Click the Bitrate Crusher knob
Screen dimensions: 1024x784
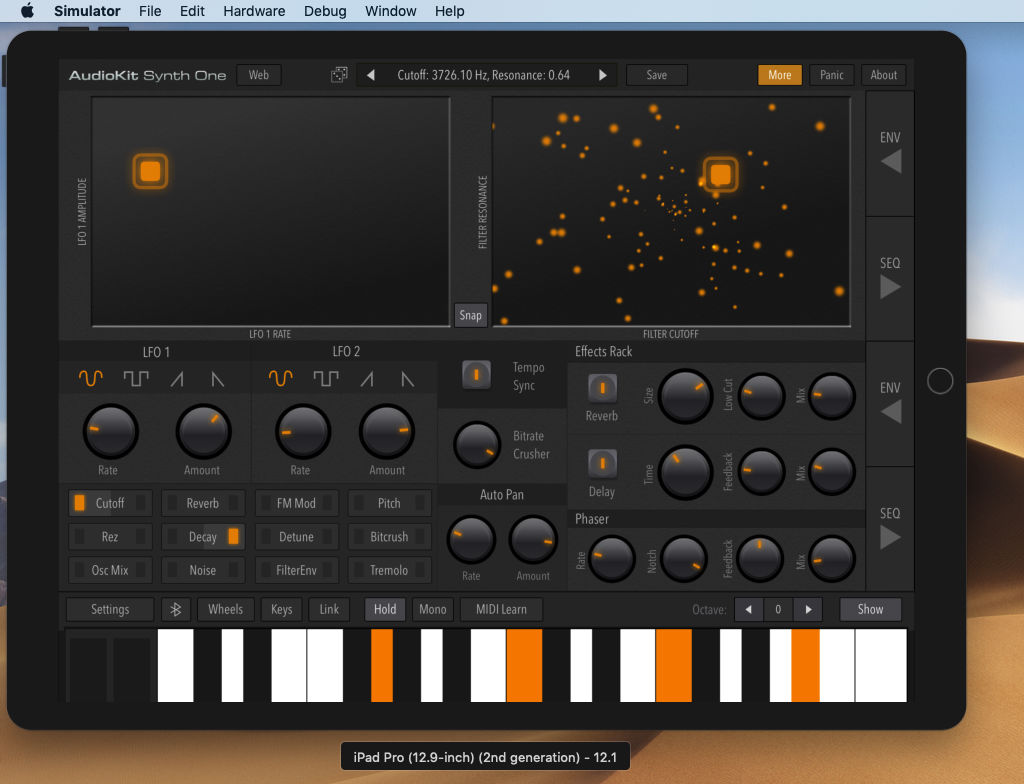(477, 445)
